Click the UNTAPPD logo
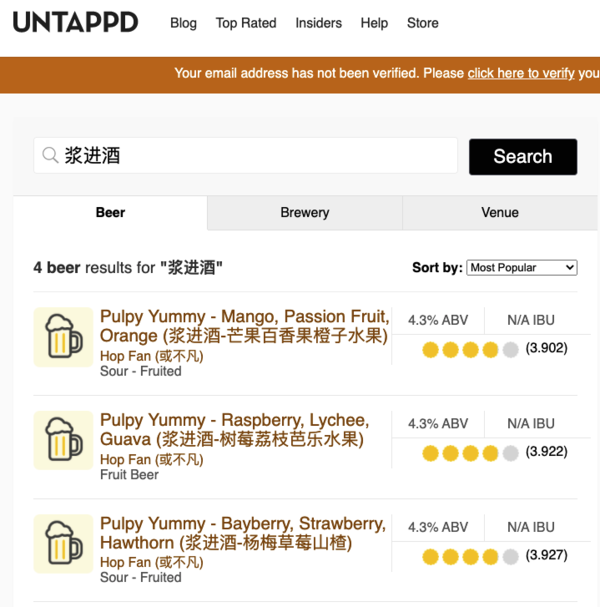The height and width of the screenshot is (607, 600). coord(75,22)
